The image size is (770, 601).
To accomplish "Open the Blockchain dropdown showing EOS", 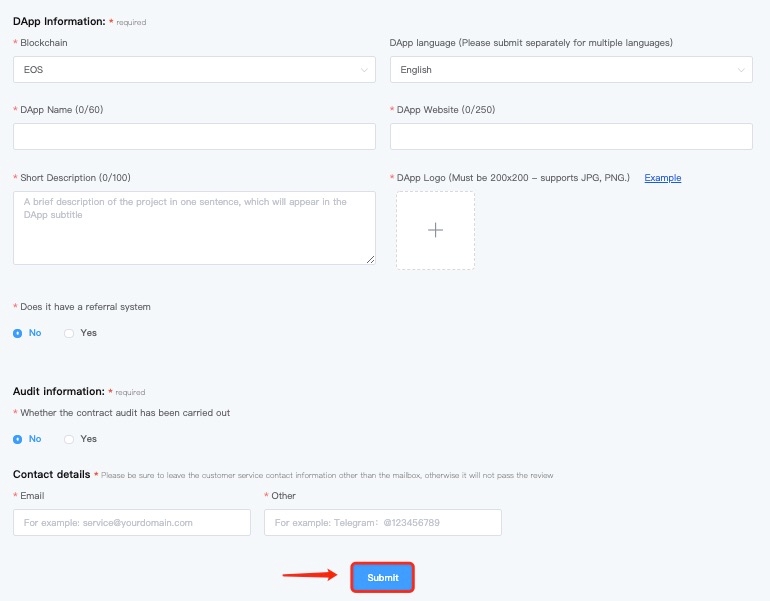I will pos(194,70).
